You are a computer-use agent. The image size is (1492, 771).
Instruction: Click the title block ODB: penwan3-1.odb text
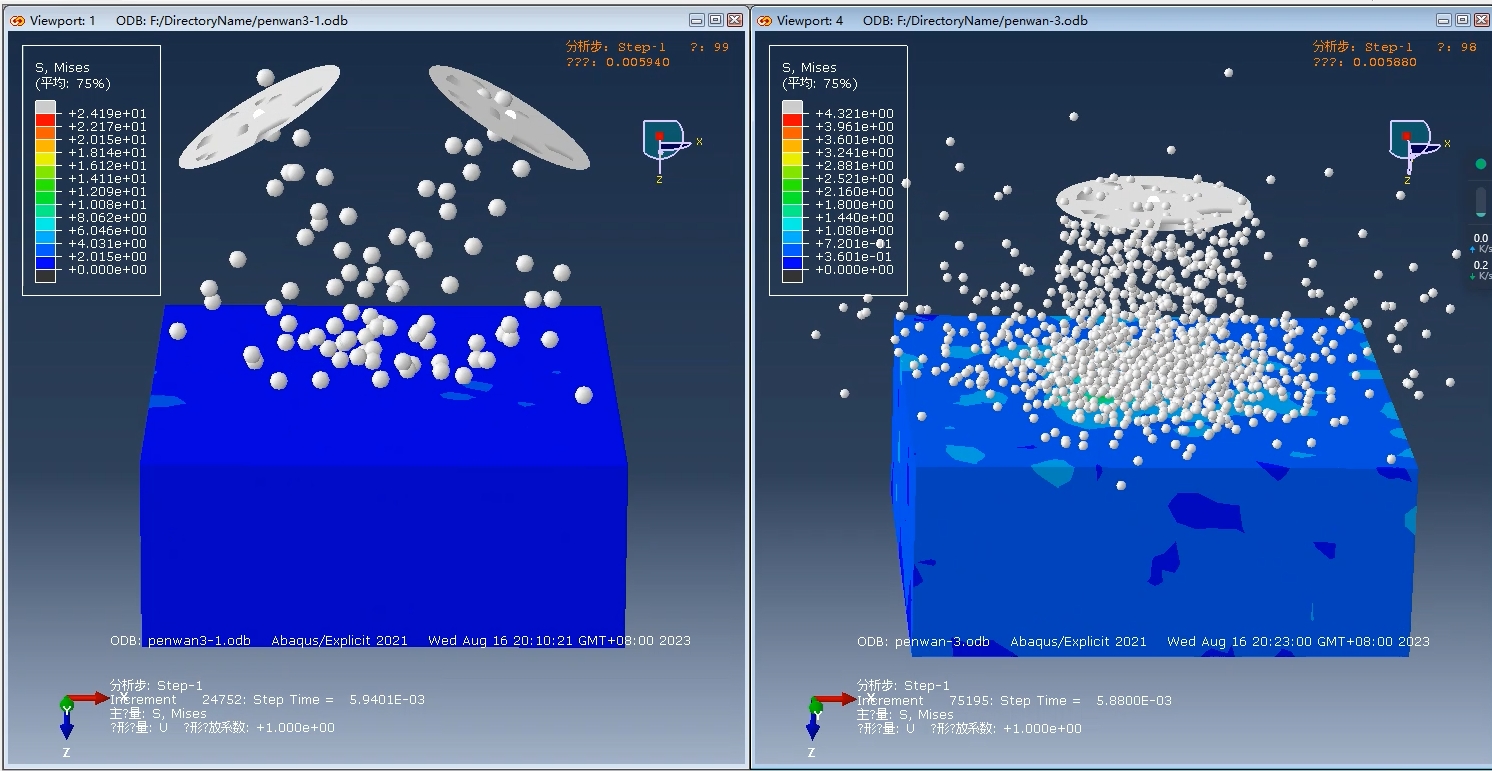(180, 640)
